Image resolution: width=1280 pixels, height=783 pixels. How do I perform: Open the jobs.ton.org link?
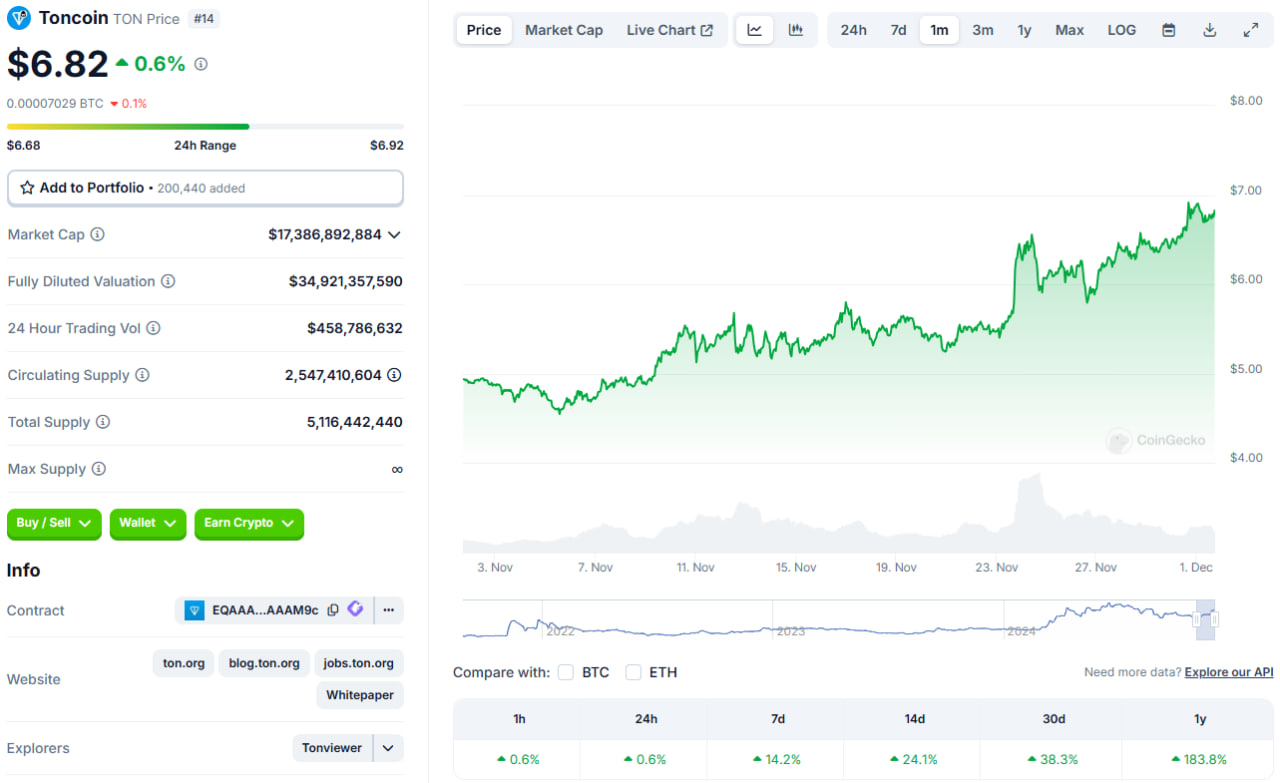point(359,663)
